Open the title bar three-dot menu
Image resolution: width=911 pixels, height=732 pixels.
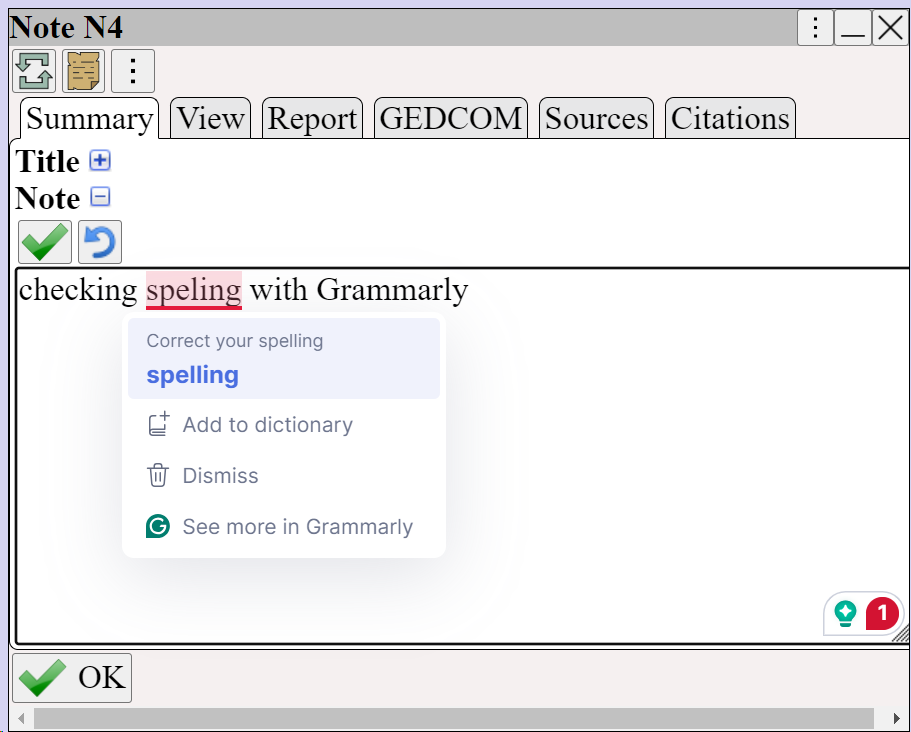pos(815,27)
